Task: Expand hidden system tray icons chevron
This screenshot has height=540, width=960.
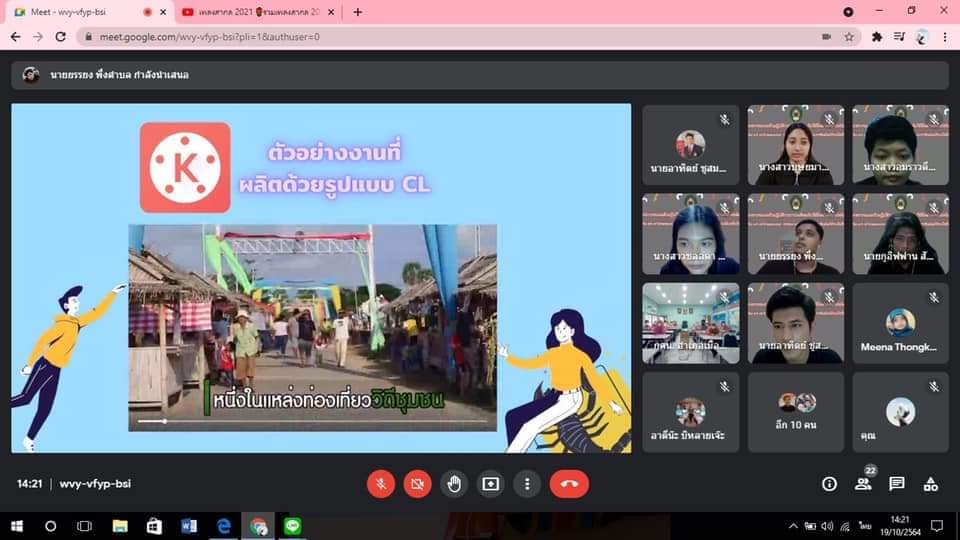Action: coord(793,526)
